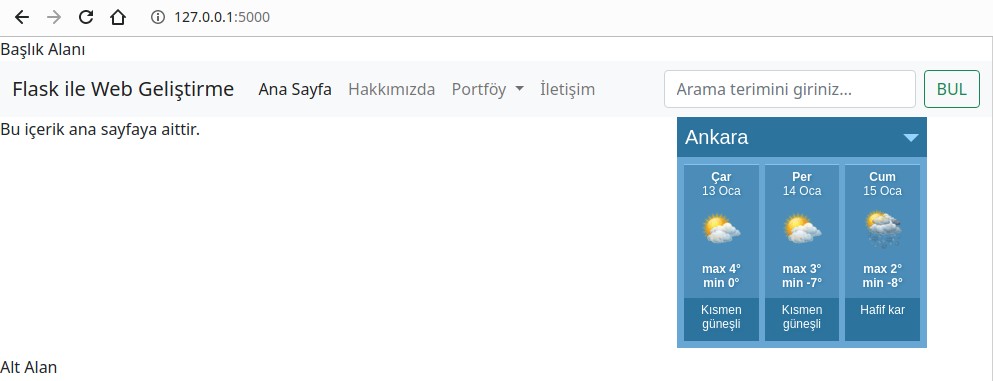This screenshot has width=993, height=381.
Task: Select the Çar 13 Oca forecast card
Action: [x=721, y=253]
